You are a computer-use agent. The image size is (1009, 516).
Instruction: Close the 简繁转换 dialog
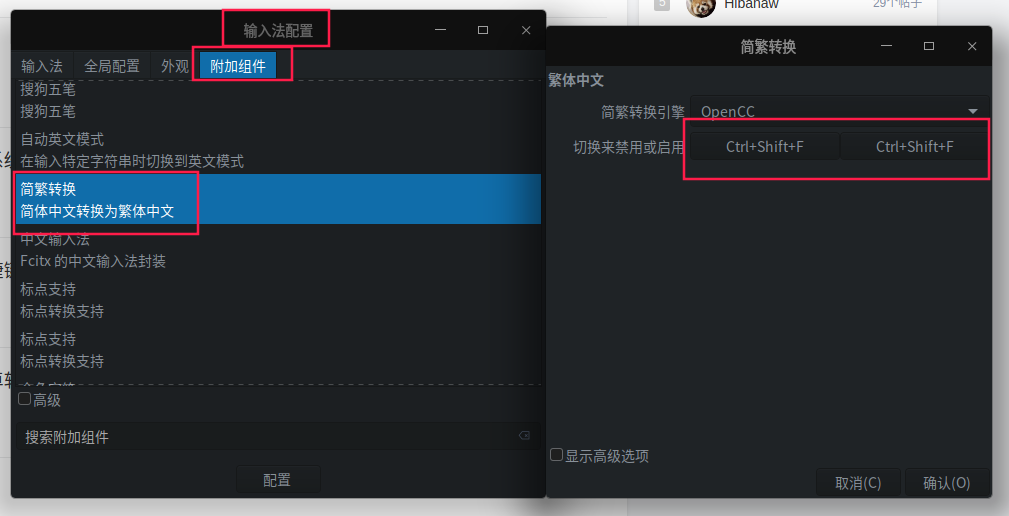point(972,46)
